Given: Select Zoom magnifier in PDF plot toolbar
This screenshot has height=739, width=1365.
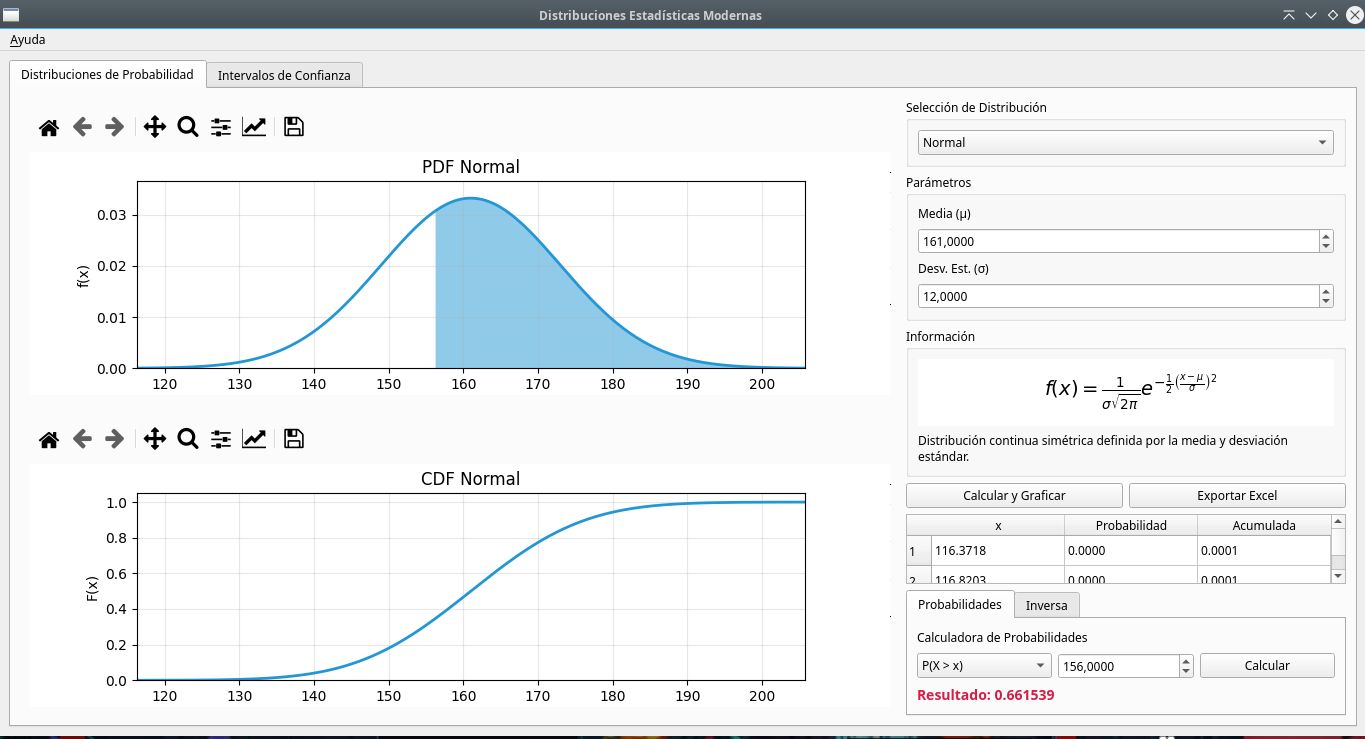Looking at the screenshot, I should tap(188, 127).
